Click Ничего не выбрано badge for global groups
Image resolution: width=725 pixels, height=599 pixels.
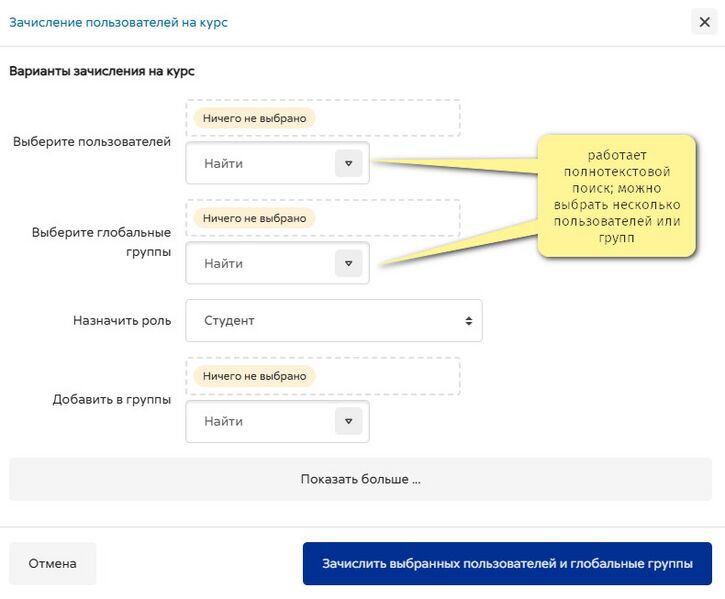[254, 218]
